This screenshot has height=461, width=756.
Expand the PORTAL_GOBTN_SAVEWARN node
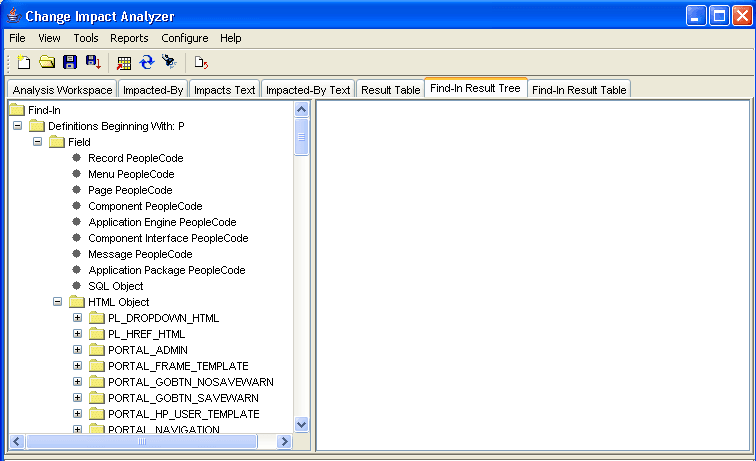pyautogui.click(x=77, y=397)
